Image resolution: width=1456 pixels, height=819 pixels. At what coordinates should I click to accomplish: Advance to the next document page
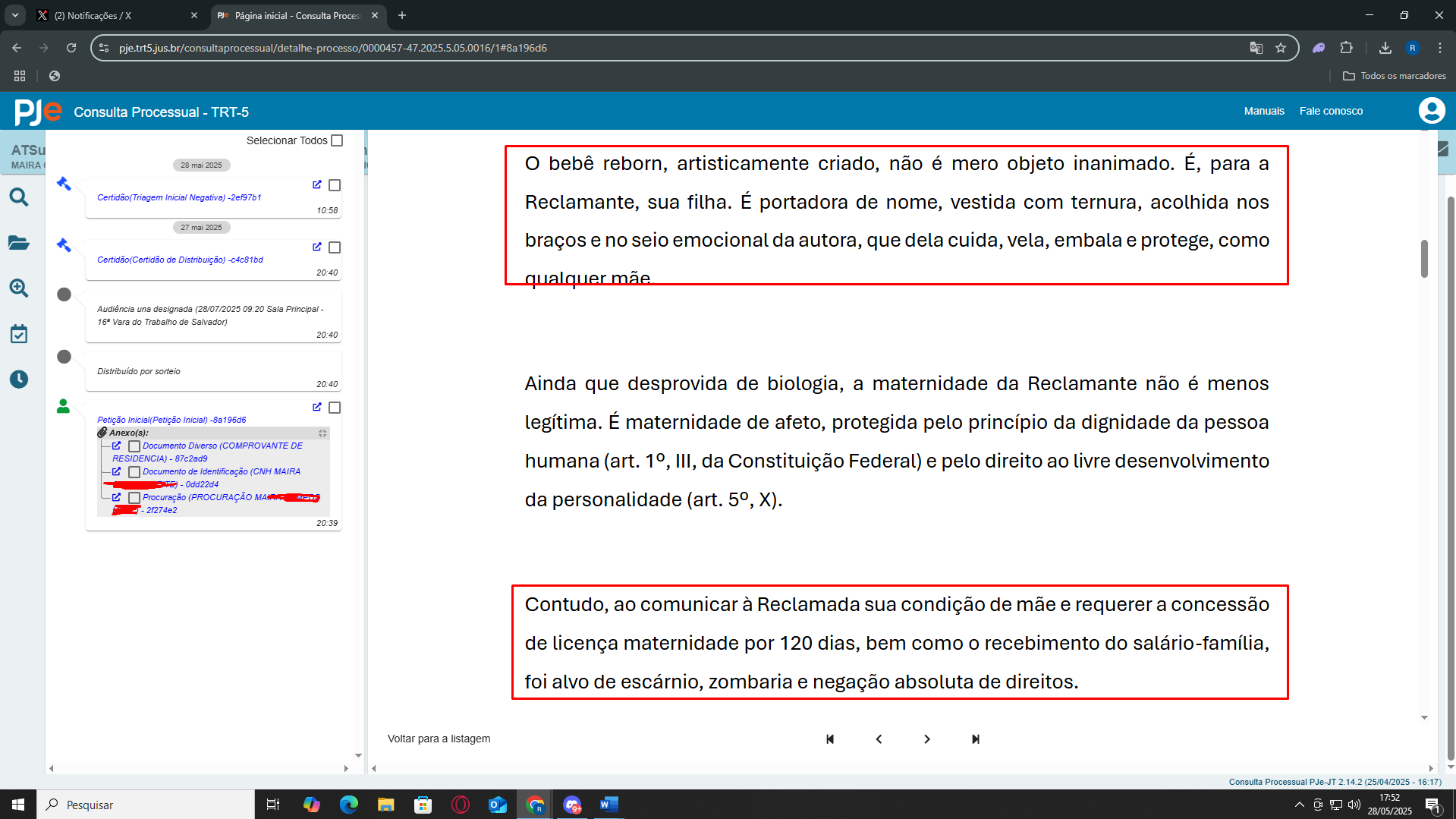point(927,739)
